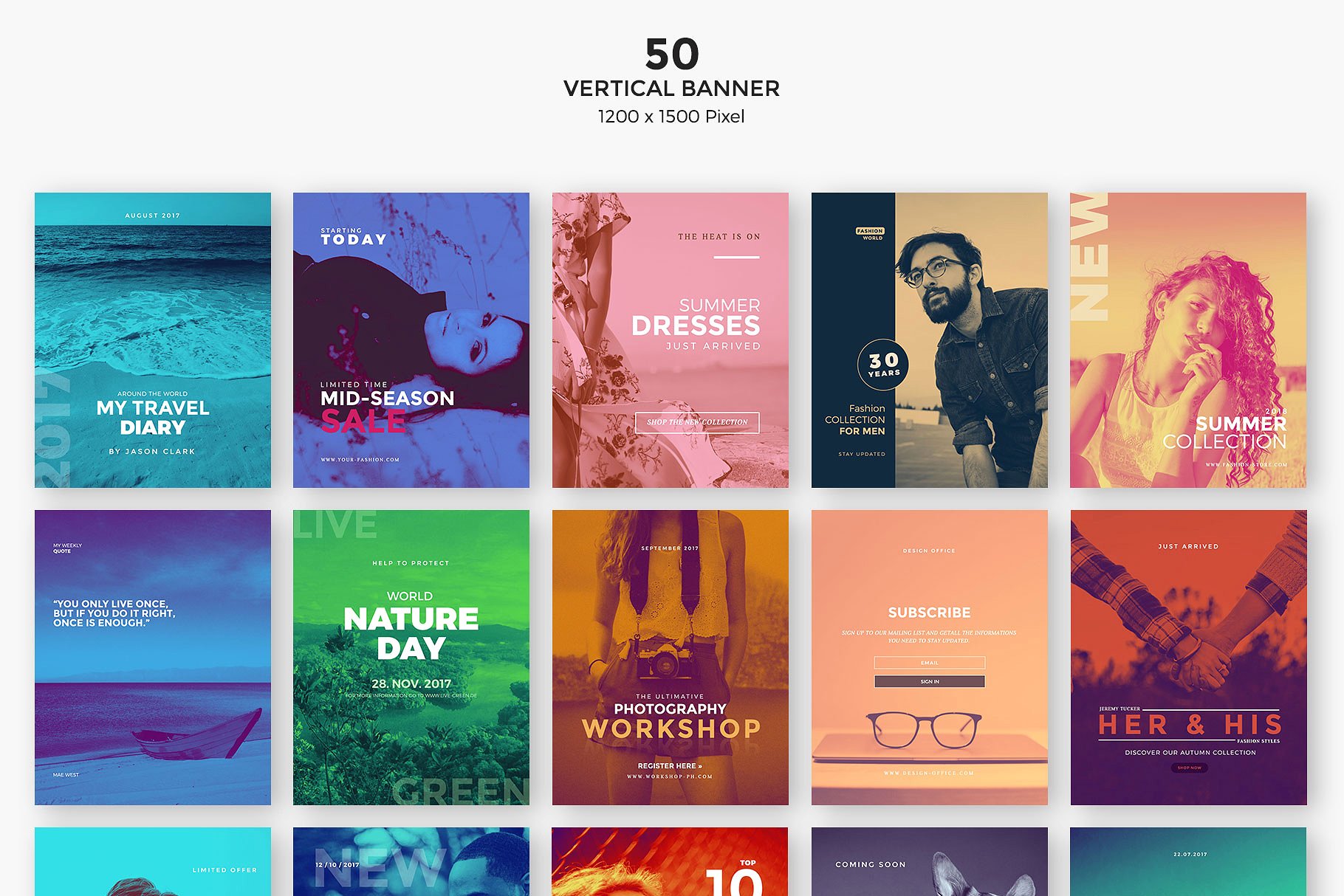Open the Coming Soon banner
The image size is (1344, 896).
tap(929, 864)
